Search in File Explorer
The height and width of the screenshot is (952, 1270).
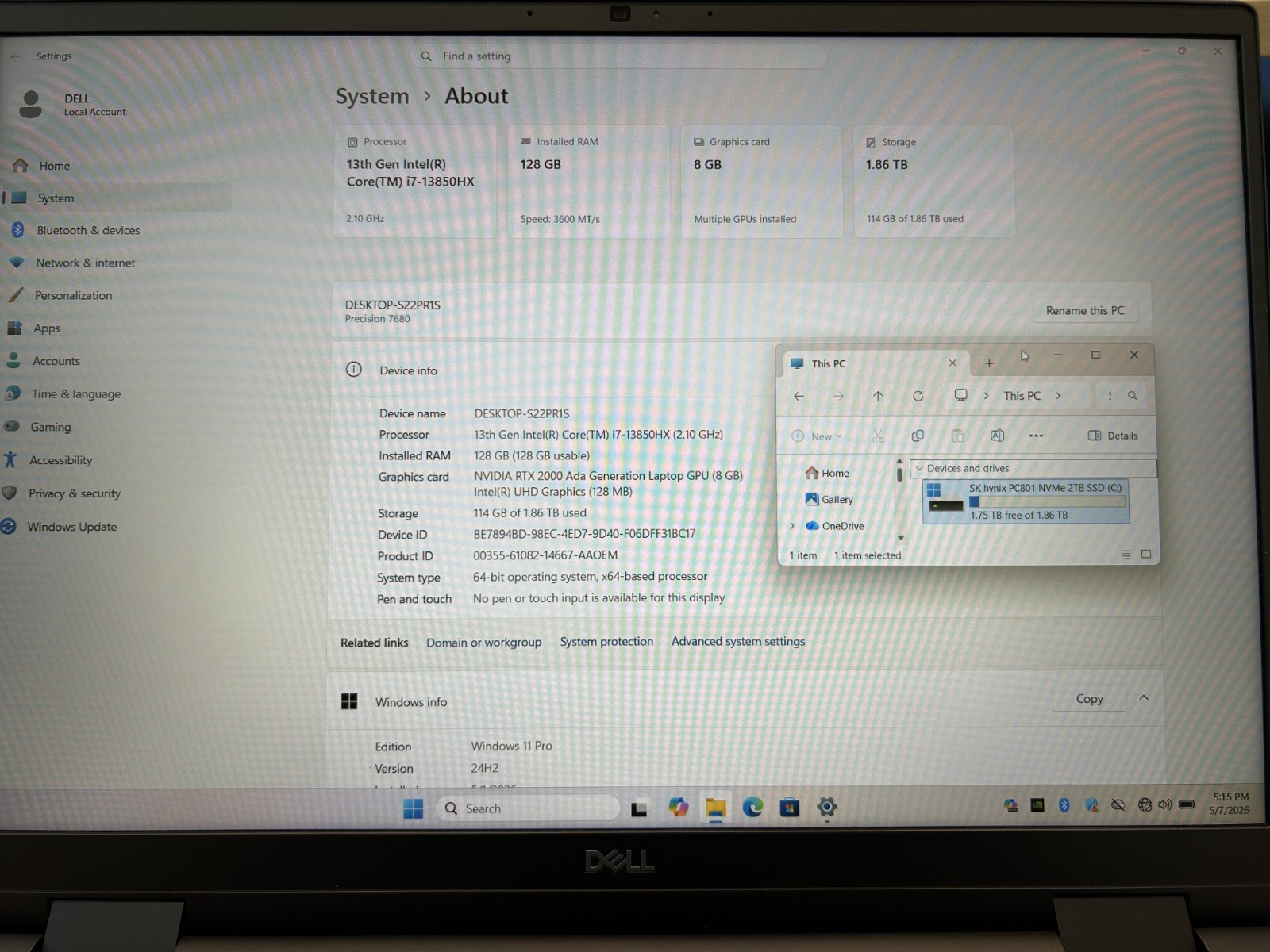coord(1133,396)
